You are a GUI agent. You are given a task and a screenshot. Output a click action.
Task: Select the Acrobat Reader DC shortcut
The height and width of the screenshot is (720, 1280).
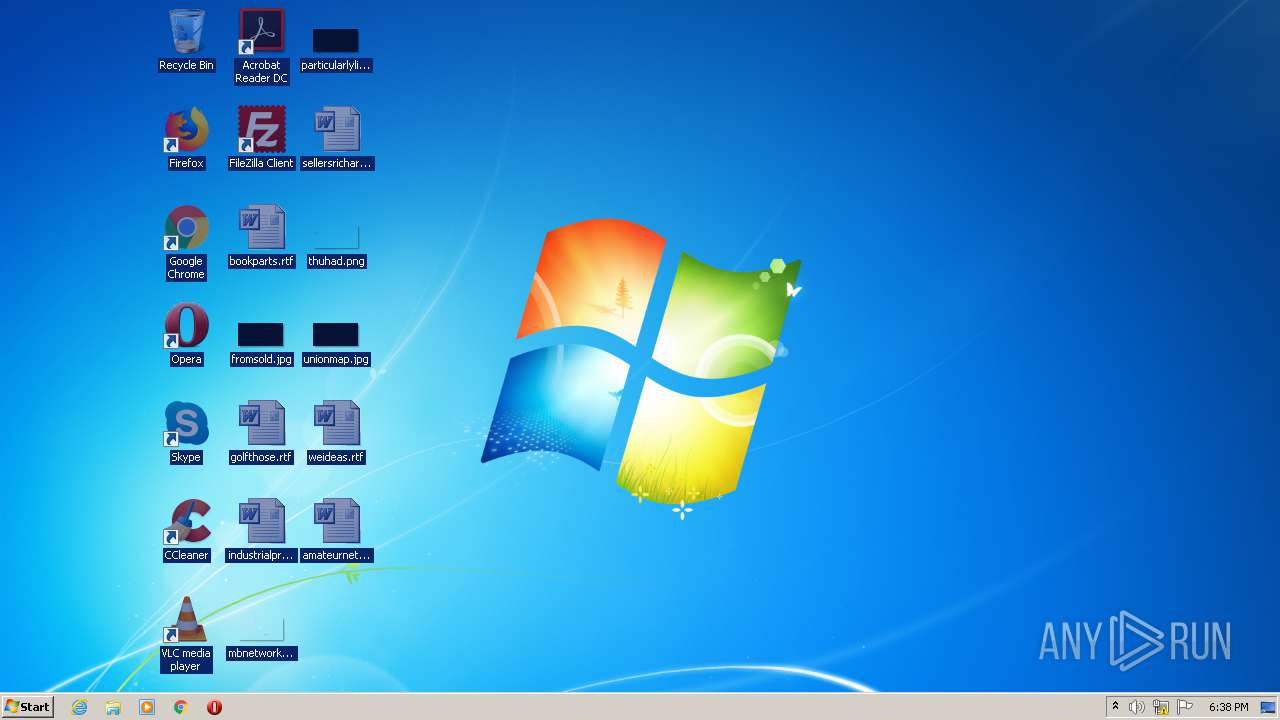(261, 46)
